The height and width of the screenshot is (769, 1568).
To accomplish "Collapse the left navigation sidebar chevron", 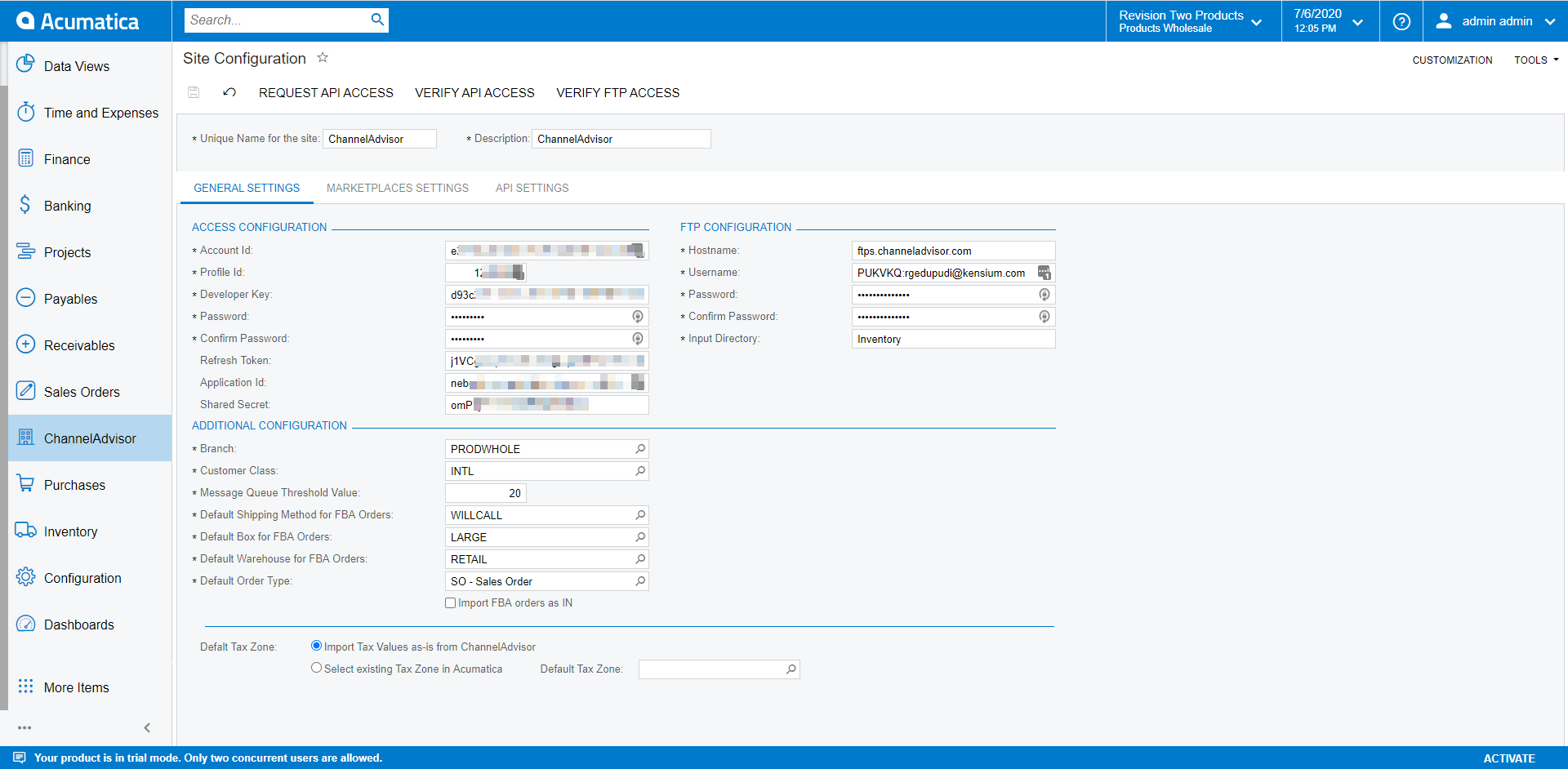I will pyautogui.click(x=147, y=727).
